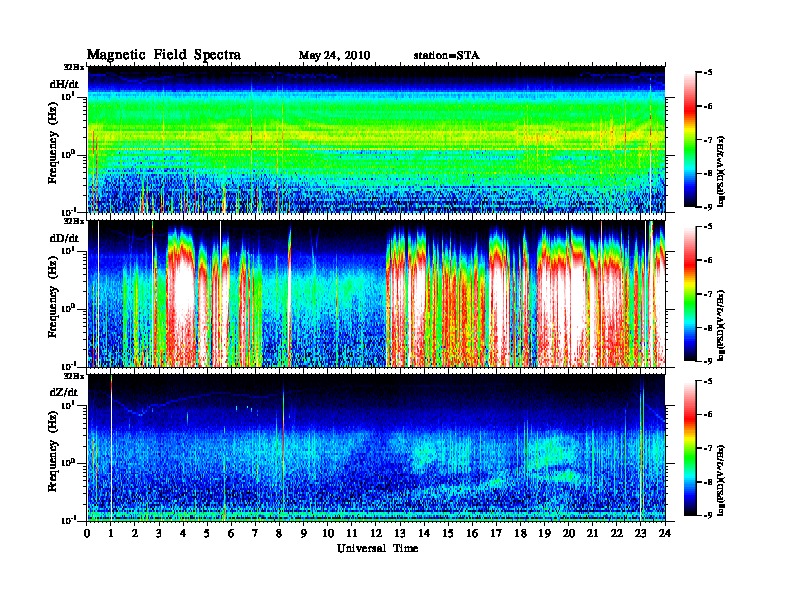
Task: Click hour "9" on the Universal Time axis
Action: [304, 534]
